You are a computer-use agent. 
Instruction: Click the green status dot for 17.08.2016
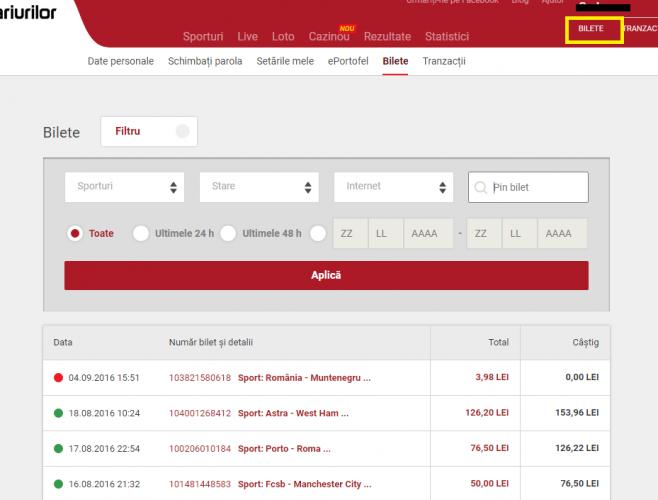tap(58, 448)
